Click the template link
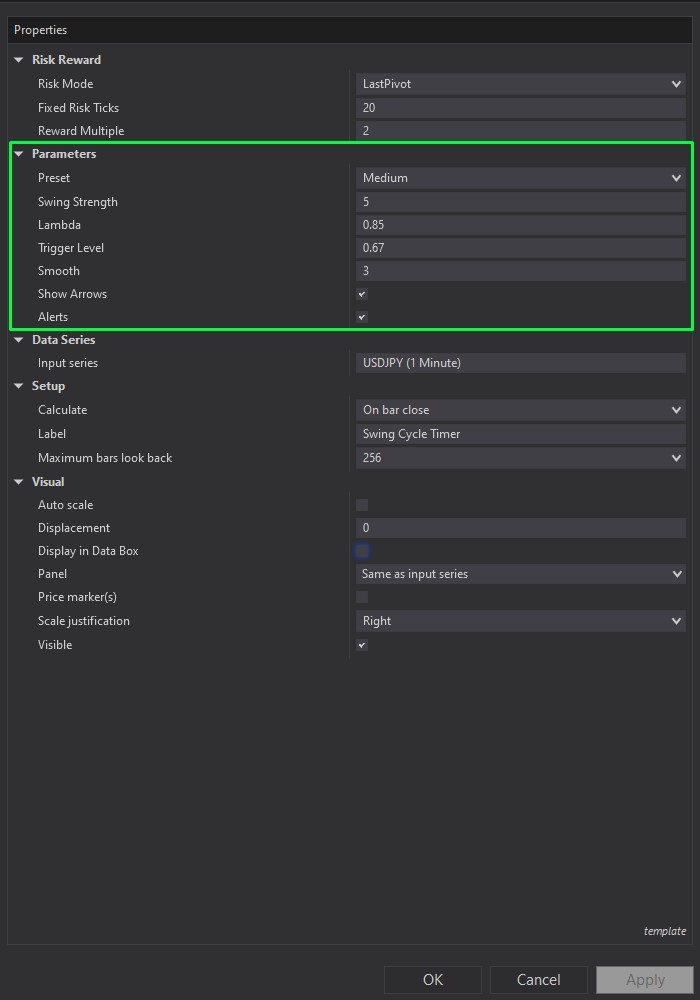Viewport: 700px width, 1000px height. click(x=664, y=931)
